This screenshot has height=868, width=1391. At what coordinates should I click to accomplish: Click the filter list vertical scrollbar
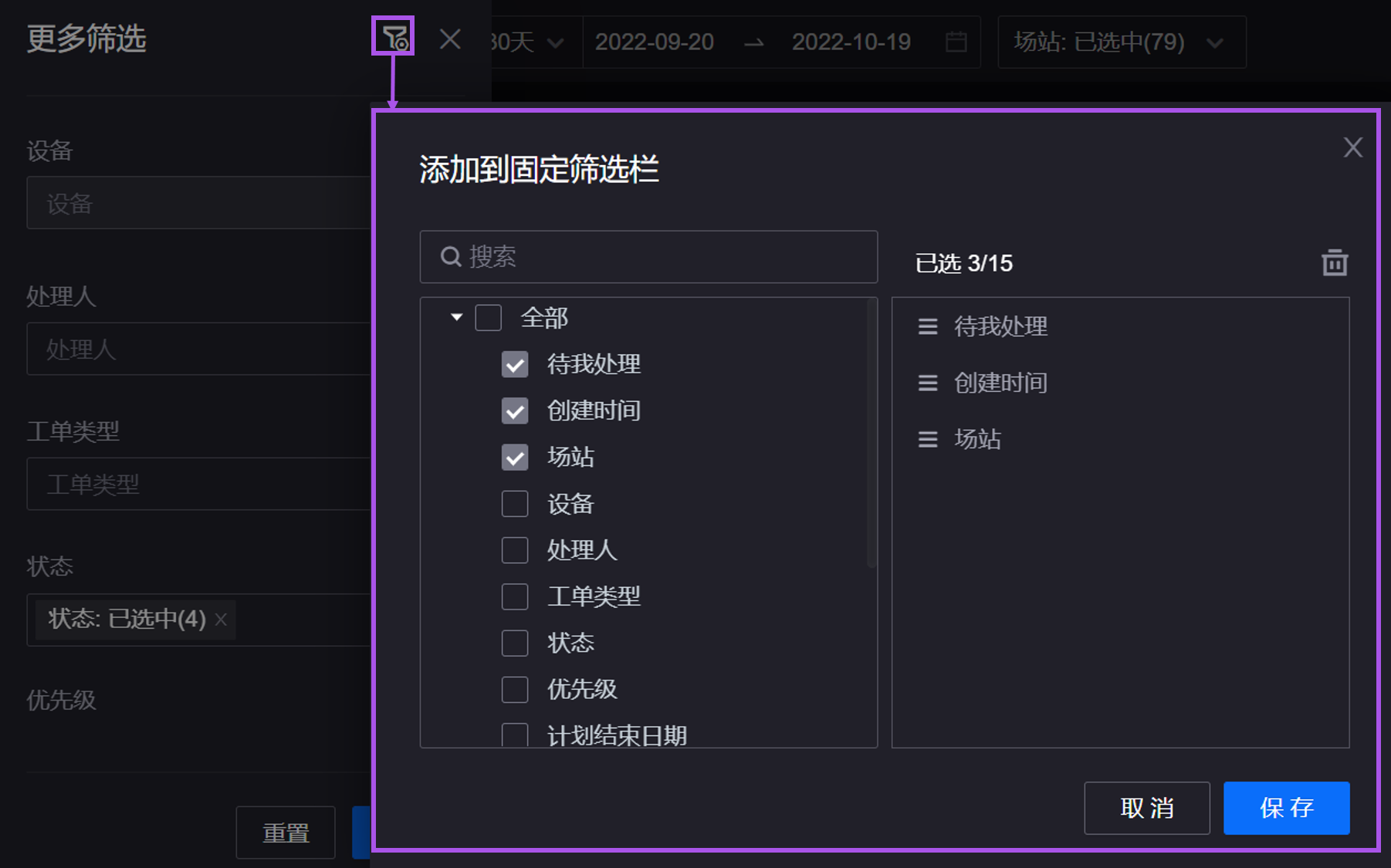[871, 434]
